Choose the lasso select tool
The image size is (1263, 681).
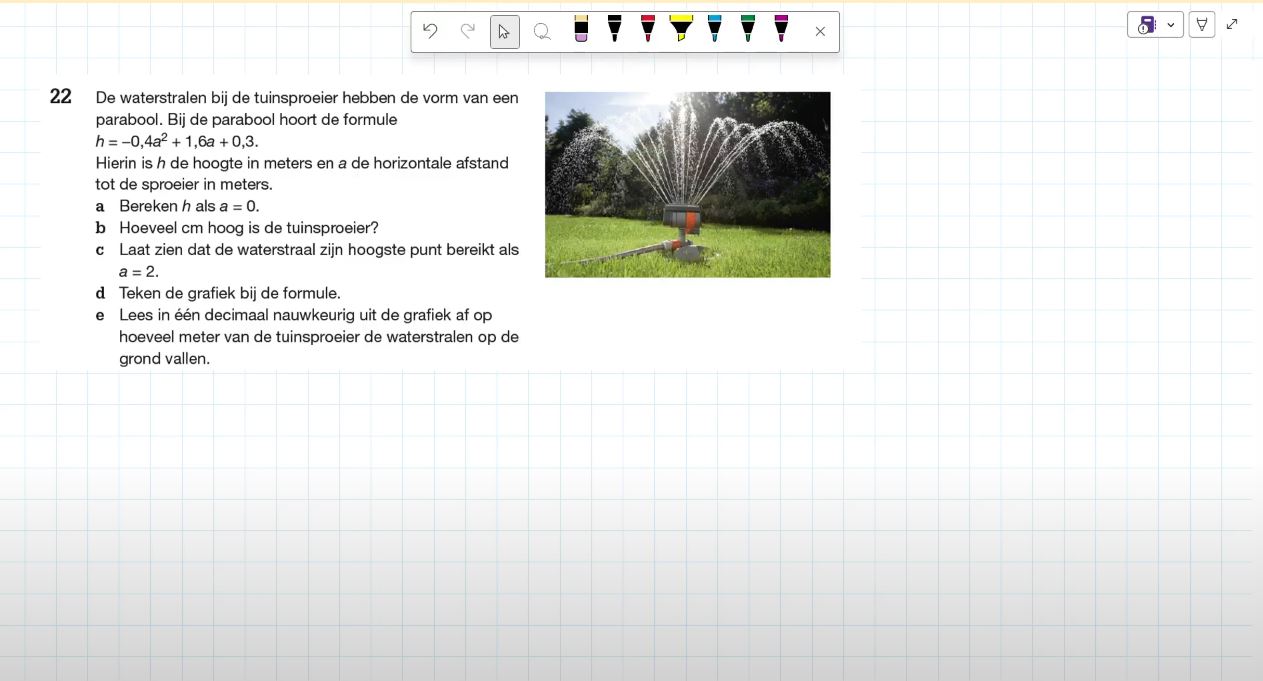[x=542, y=32]
